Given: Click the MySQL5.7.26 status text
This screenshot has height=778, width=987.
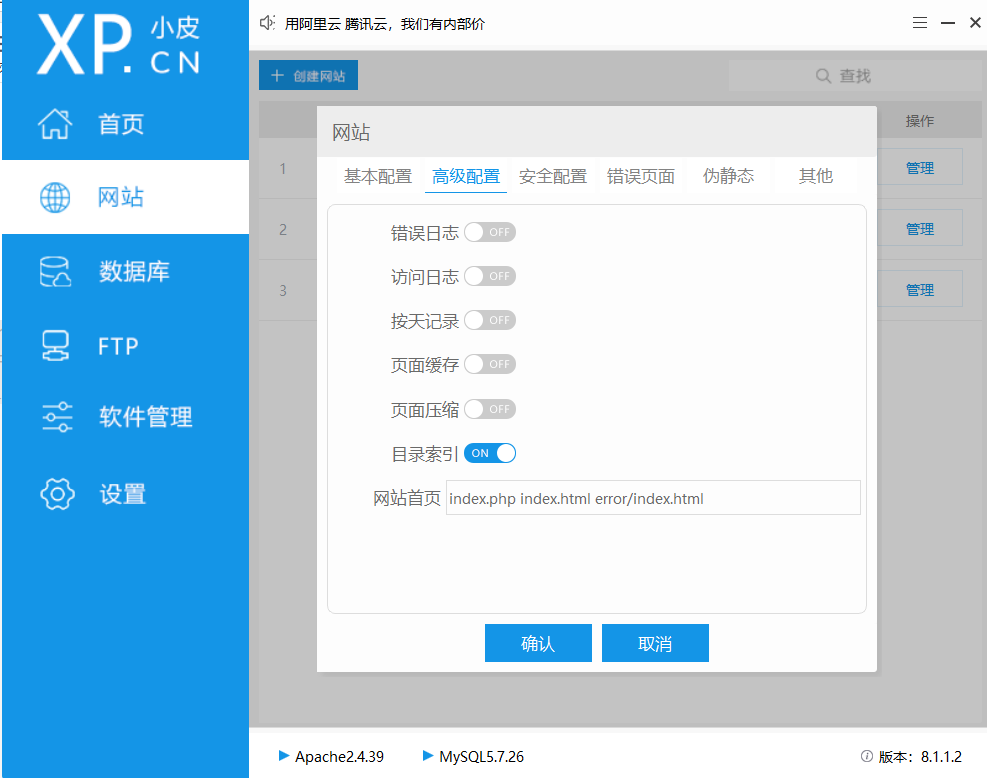Looking at the screenshot, I should [482, 757].
